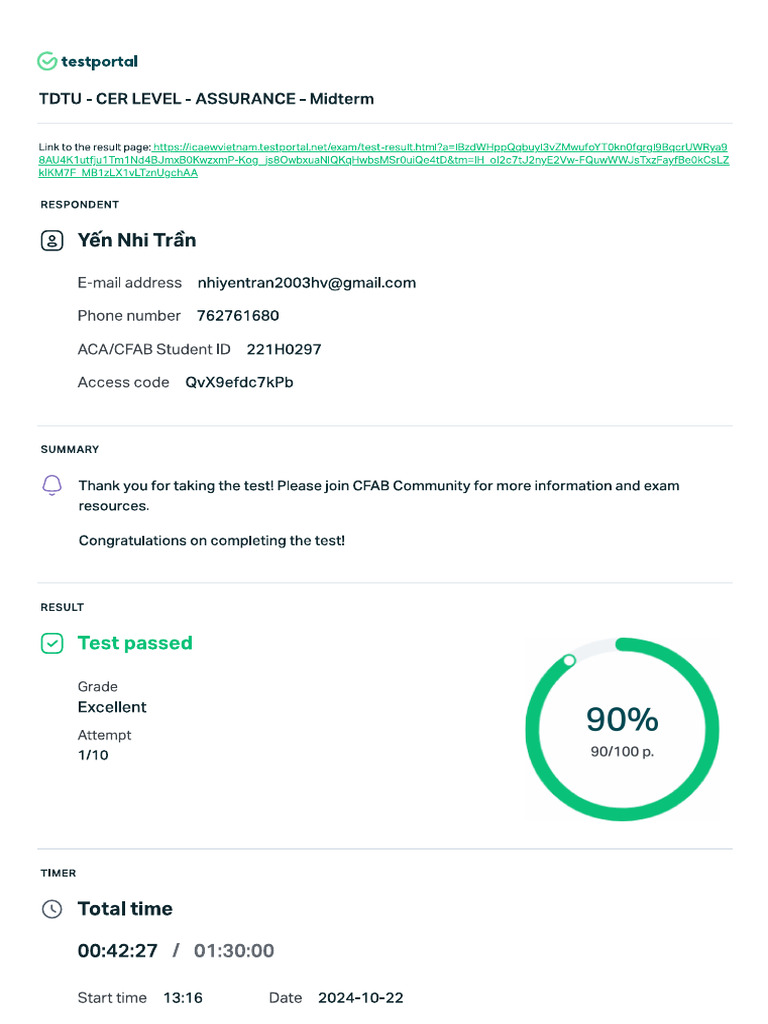Viewport: 768px width, 1024px height.
Task: Click the date 2024-10-22
Action: [x=360, y=998]
